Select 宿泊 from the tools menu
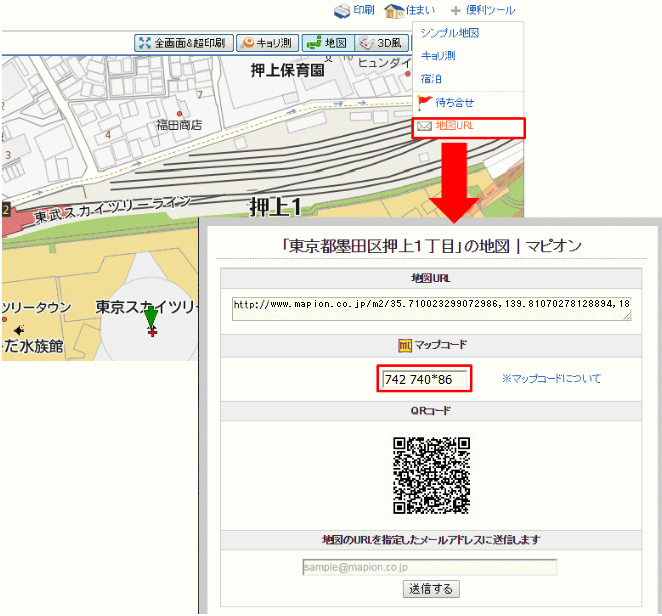 tap(431, 77)
